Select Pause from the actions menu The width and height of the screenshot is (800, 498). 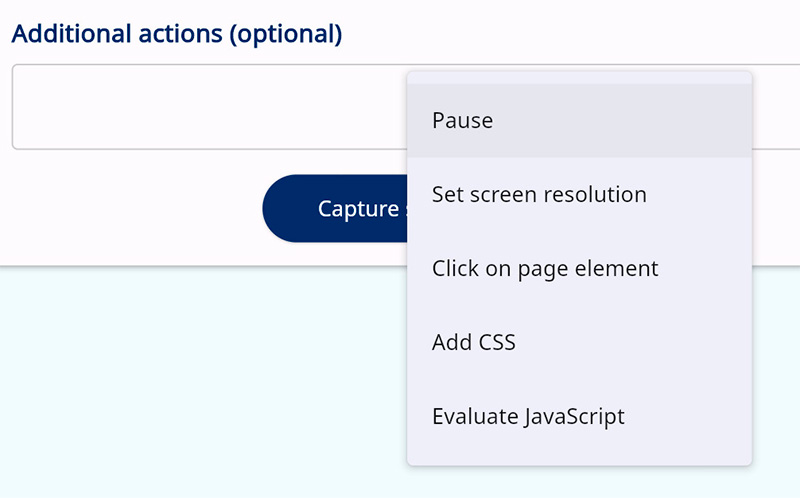462,120
